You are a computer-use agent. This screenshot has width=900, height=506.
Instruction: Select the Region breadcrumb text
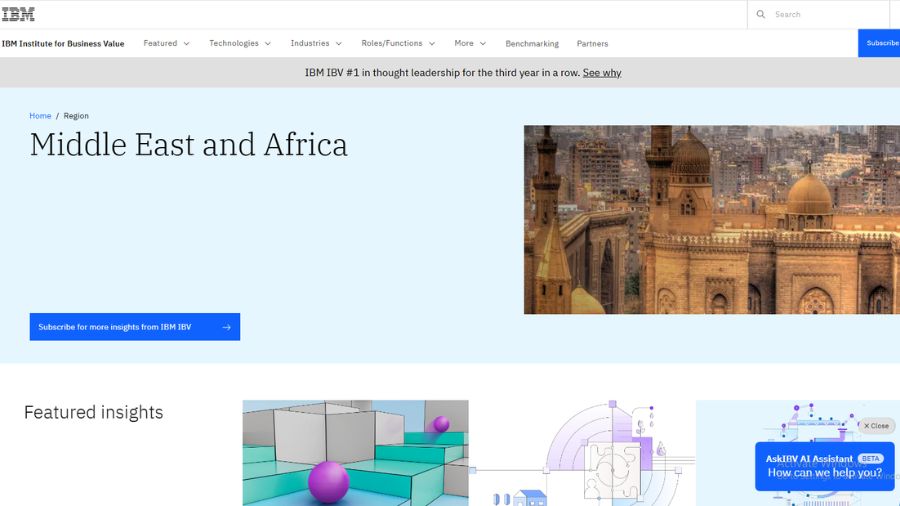76,116
